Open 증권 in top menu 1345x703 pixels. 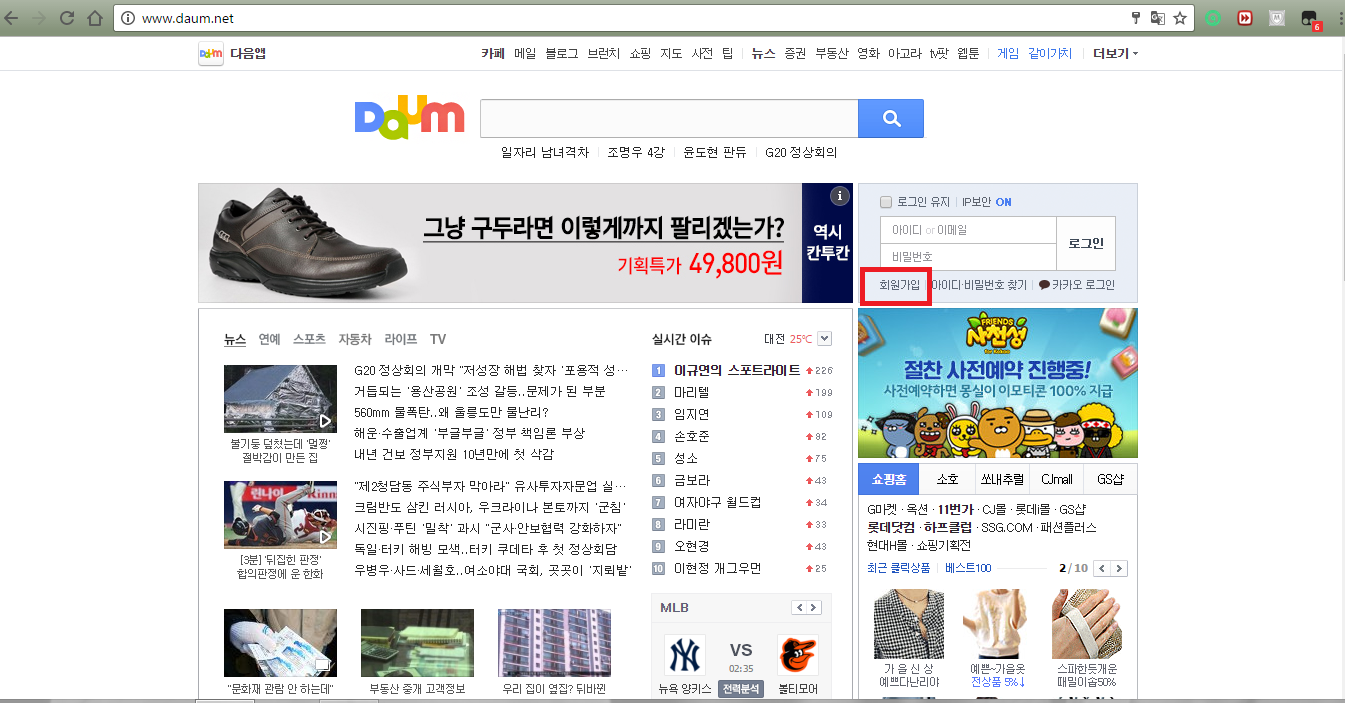coord(795,53)
